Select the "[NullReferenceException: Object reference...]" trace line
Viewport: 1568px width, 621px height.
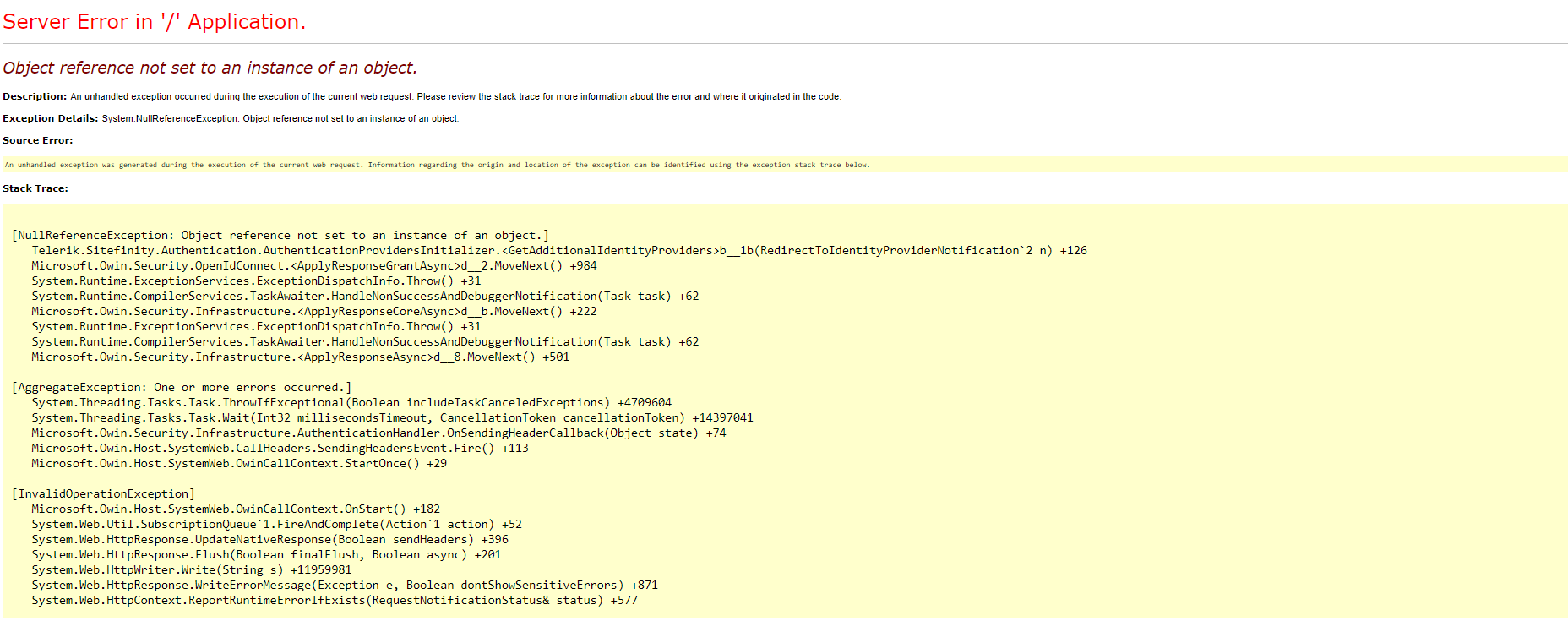(x=280, y=236)
